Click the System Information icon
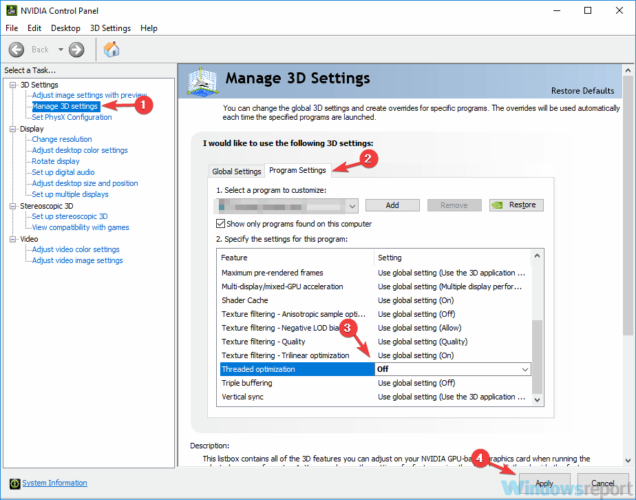636x500 pixels. (x=15, y=483)
